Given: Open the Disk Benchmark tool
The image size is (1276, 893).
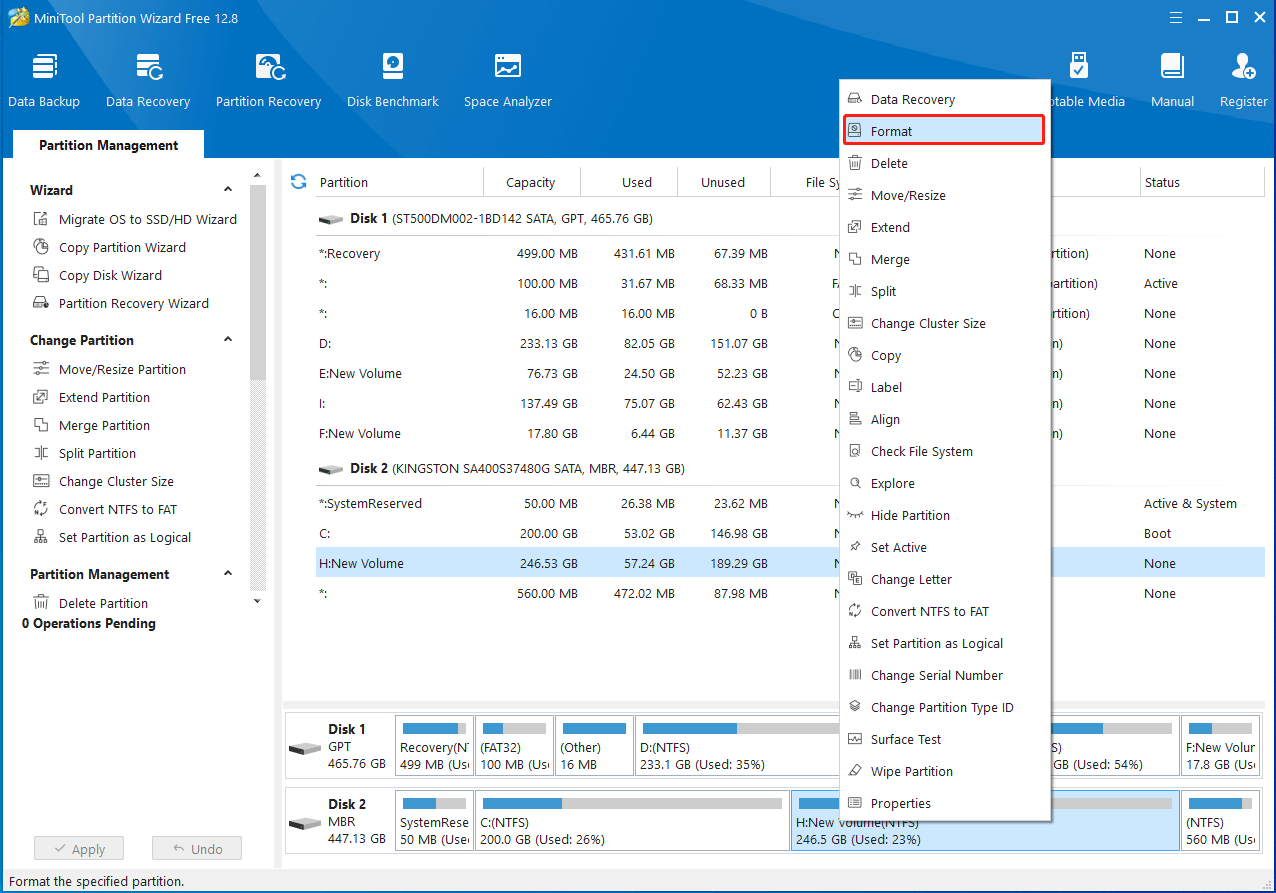Looking at the screenshot, I should (393, 80).
